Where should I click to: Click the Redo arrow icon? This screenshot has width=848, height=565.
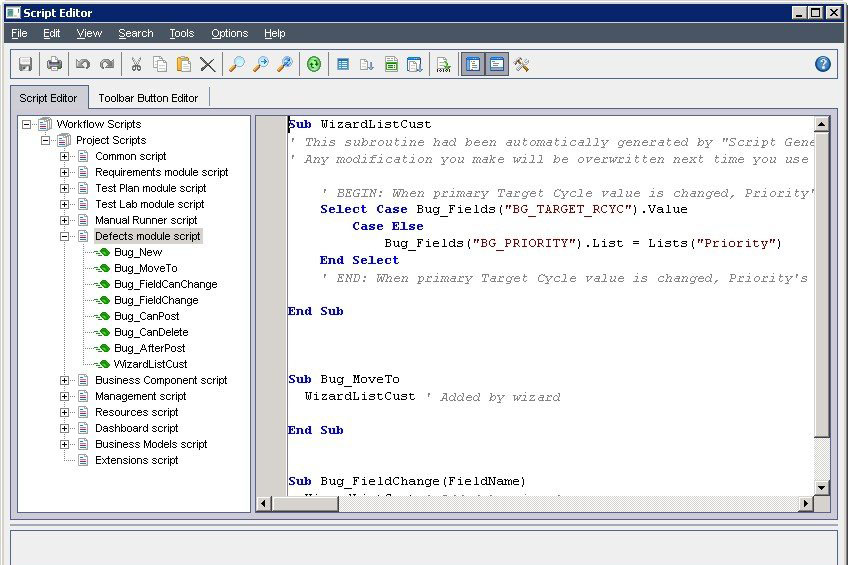(107, 64)
